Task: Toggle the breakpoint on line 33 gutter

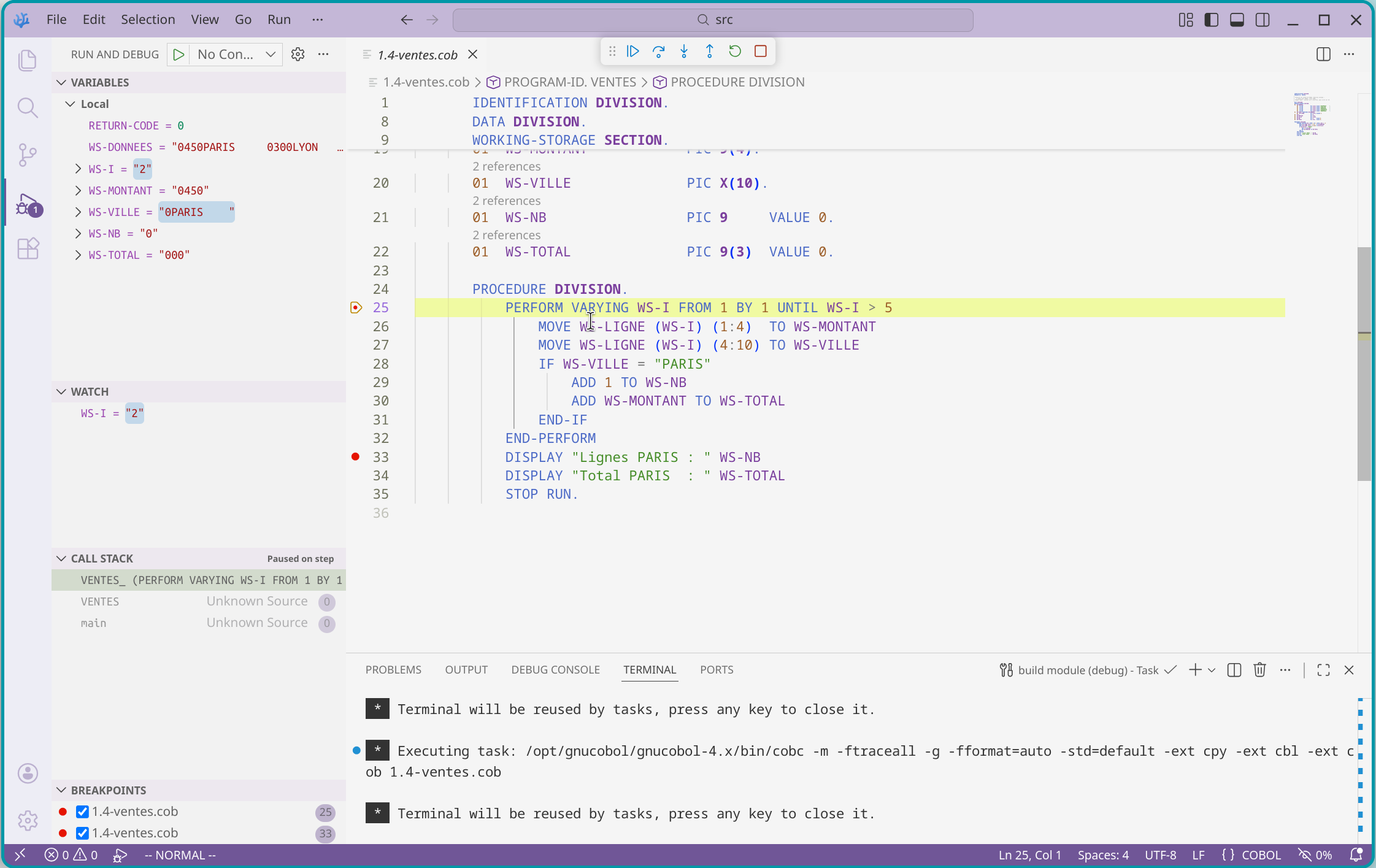Action: [356, 457]
